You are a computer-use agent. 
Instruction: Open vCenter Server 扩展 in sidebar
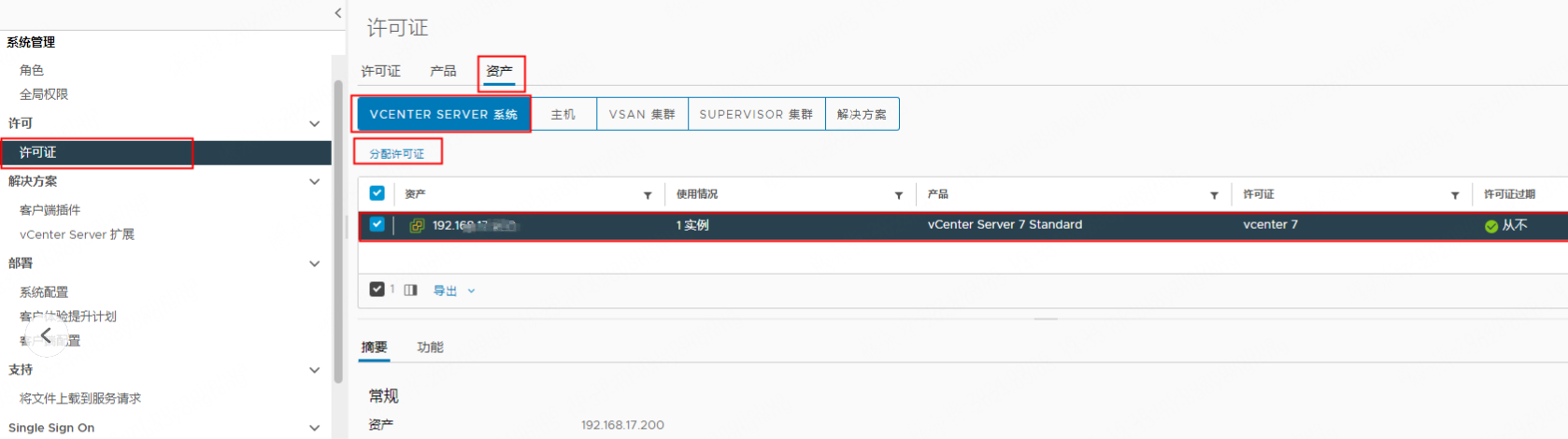pyautogui.click(x=78, y=234)
